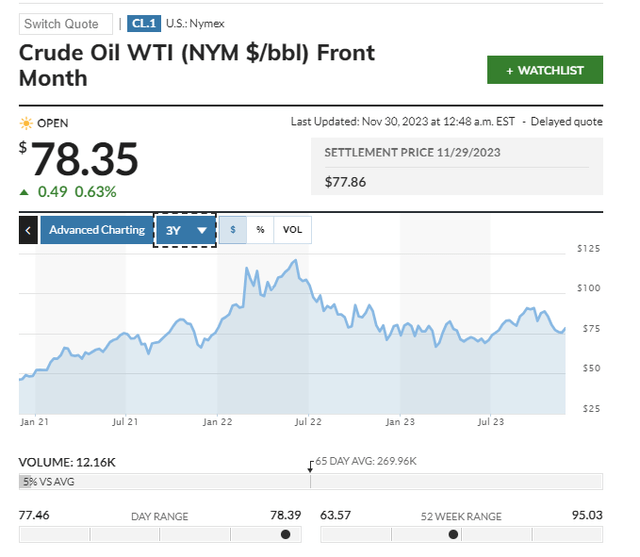640x557 pixels.
Task: Switch chart to dollar price view
Action: (x=233, y=230)
